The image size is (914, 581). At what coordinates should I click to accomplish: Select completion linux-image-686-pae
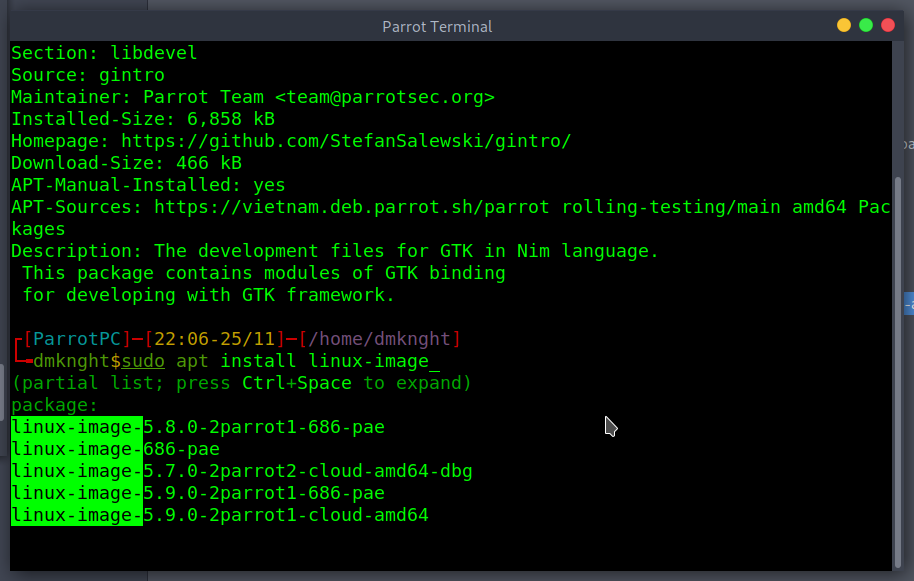coord(115,449)
